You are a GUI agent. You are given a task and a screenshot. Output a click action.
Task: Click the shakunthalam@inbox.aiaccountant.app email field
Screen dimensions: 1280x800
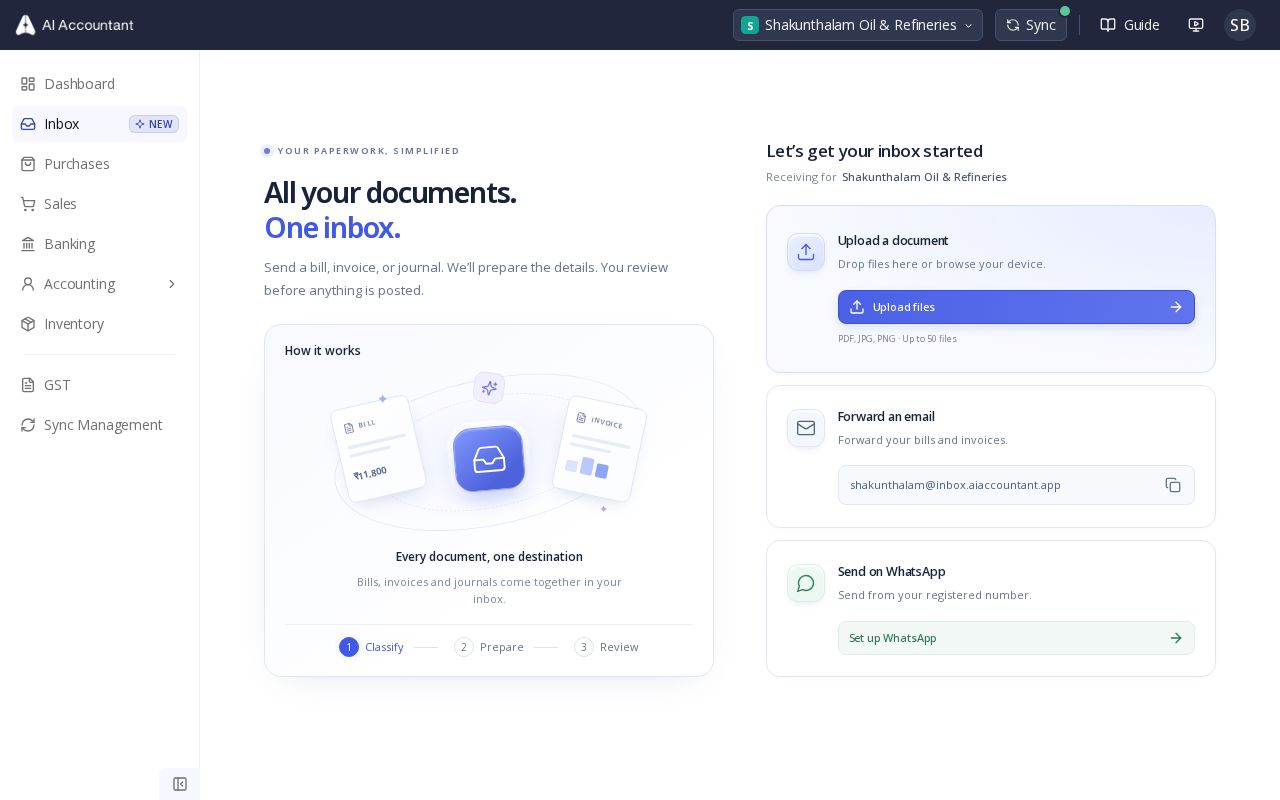click(1016, 485)
